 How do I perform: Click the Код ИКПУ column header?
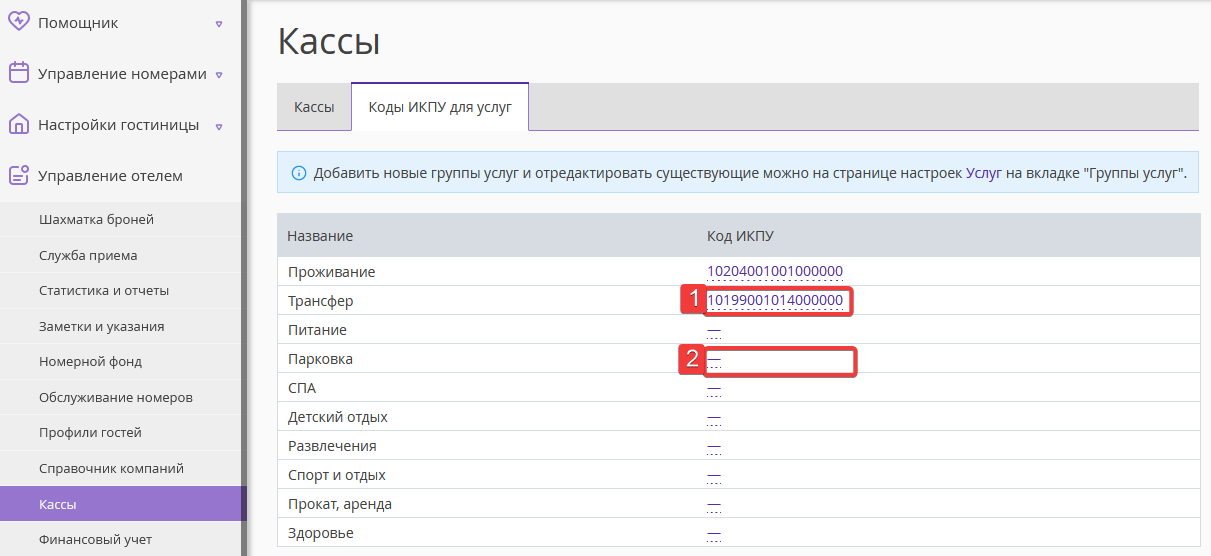(x=741, y=236)
